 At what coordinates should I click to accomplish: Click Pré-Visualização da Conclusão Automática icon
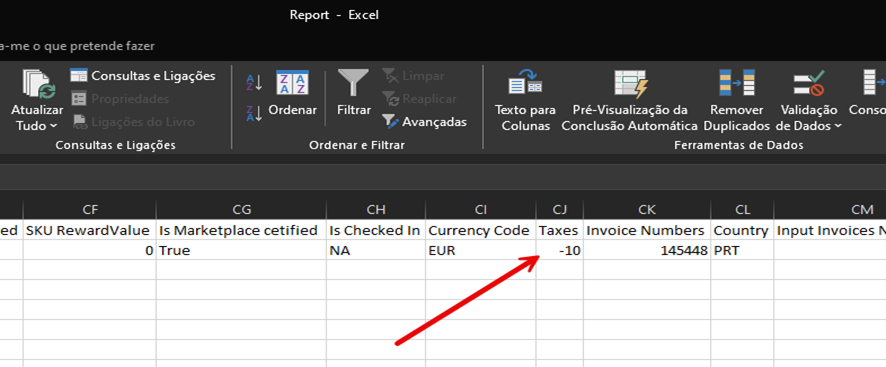(x=631, y=84)
